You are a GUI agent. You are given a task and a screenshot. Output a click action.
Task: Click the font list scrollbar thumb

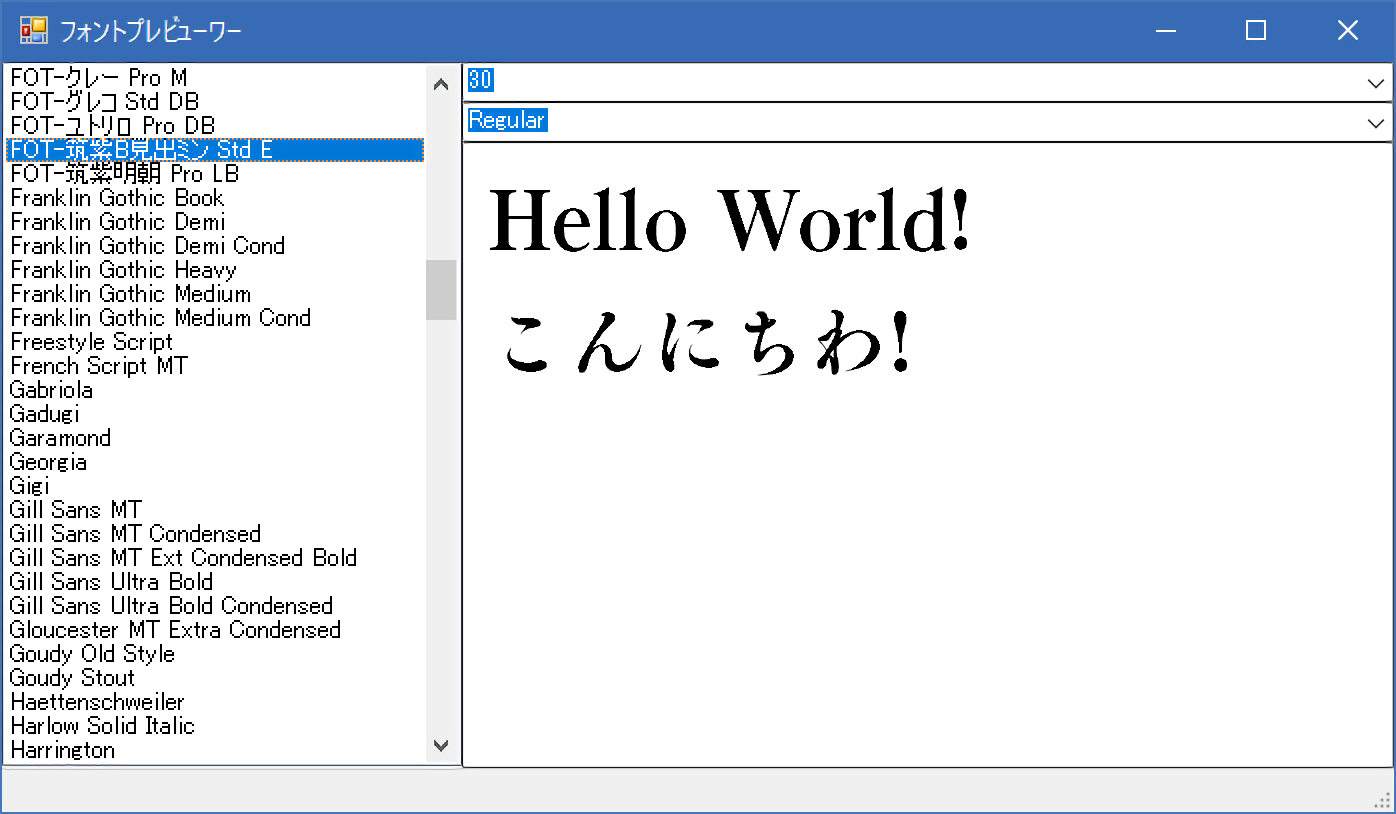click(x=441, y=290)
